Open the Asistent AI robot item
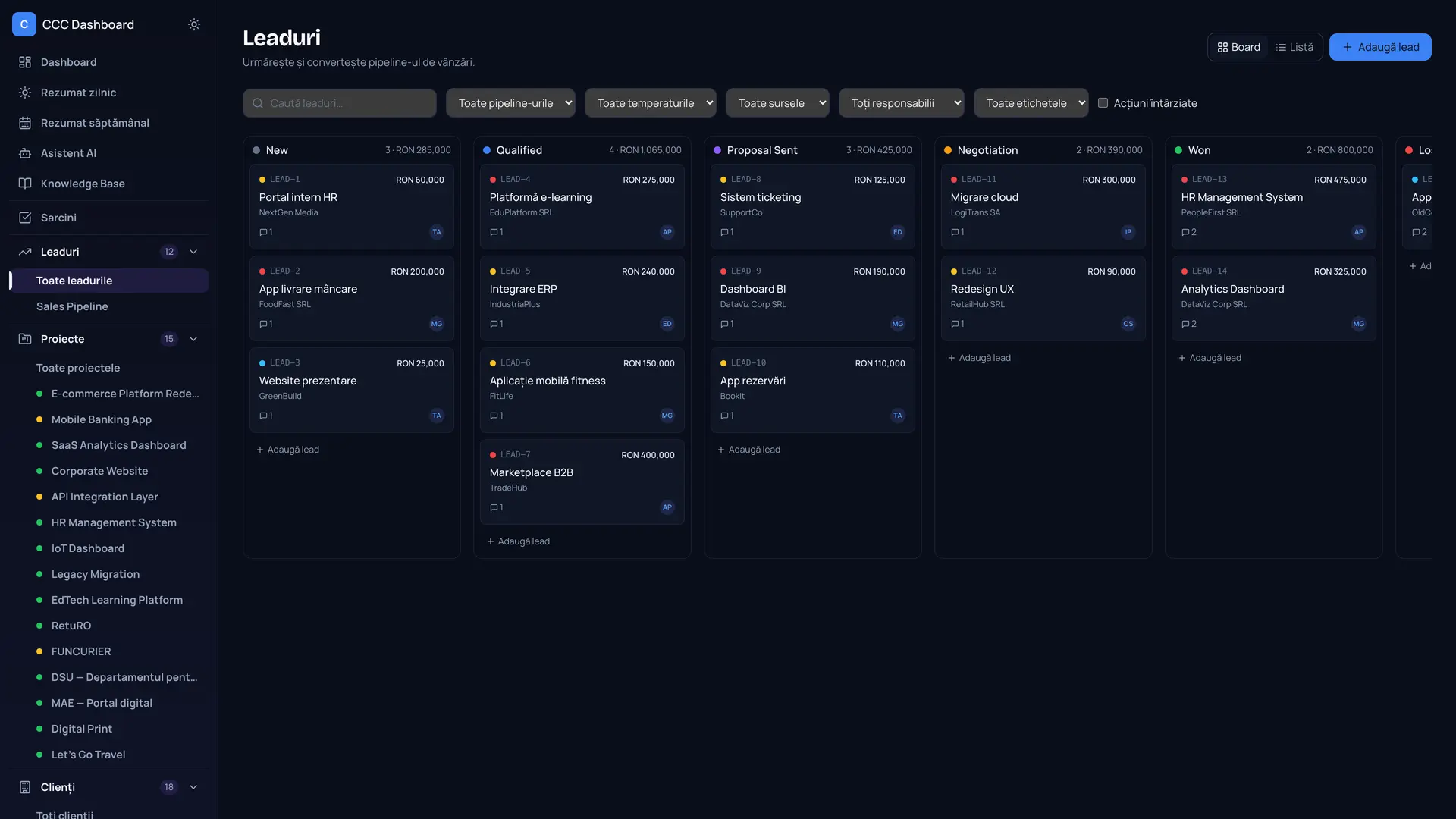This screenshot has width=1456, height=819. pyautogui.click(x=109, y=153)
